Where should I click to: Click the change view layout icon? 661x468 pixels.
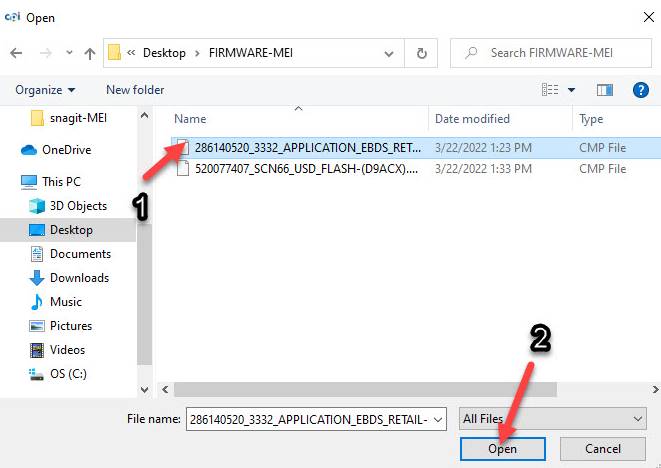pos(550,90)
